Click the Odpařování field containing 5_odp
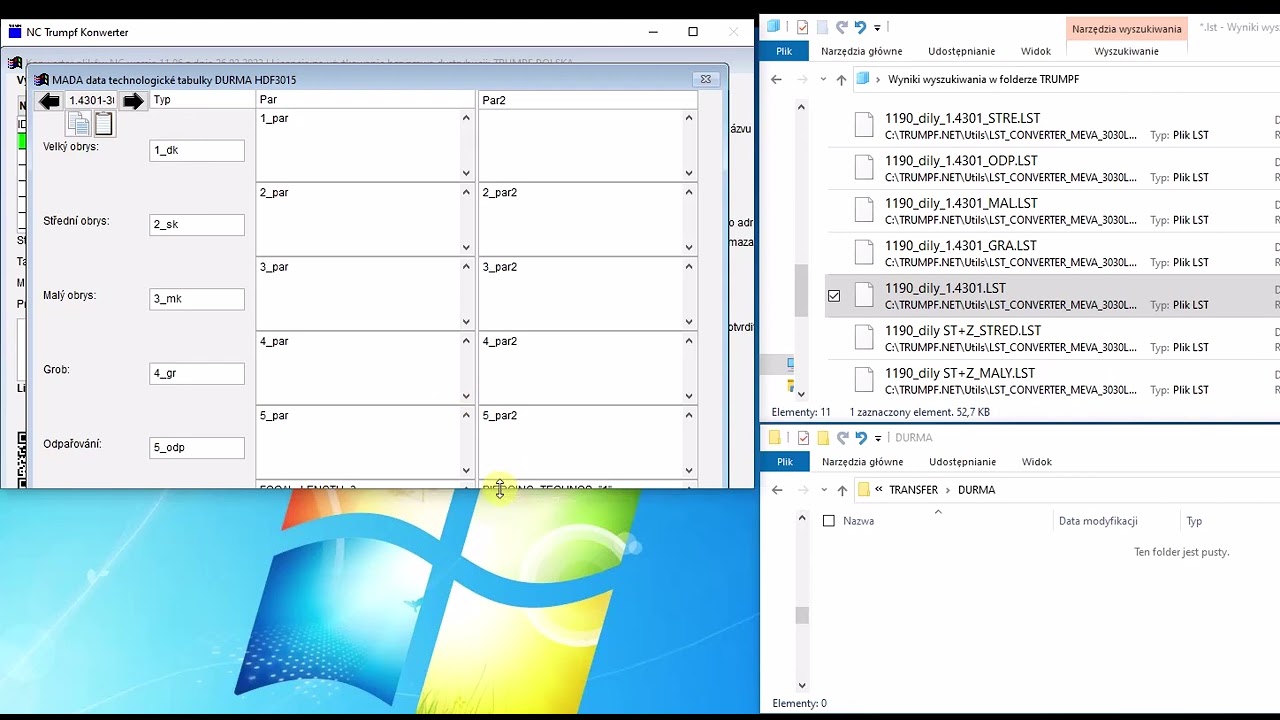Viewport: 1280px width, 720px height. coord(197,448)
